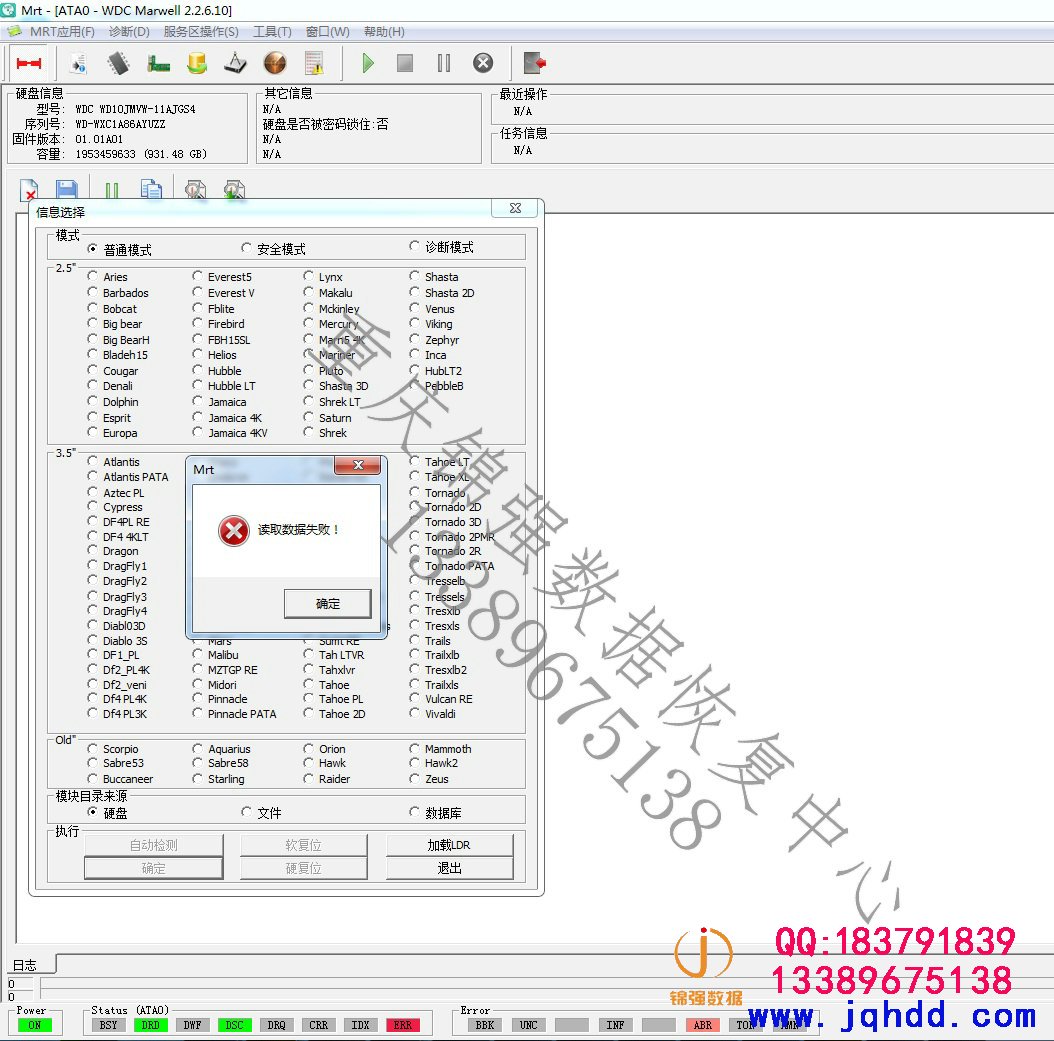The width and height of the screenshot is (1054, 1041).
Task: Click the 软复位 button
Action: click(303, 845)
